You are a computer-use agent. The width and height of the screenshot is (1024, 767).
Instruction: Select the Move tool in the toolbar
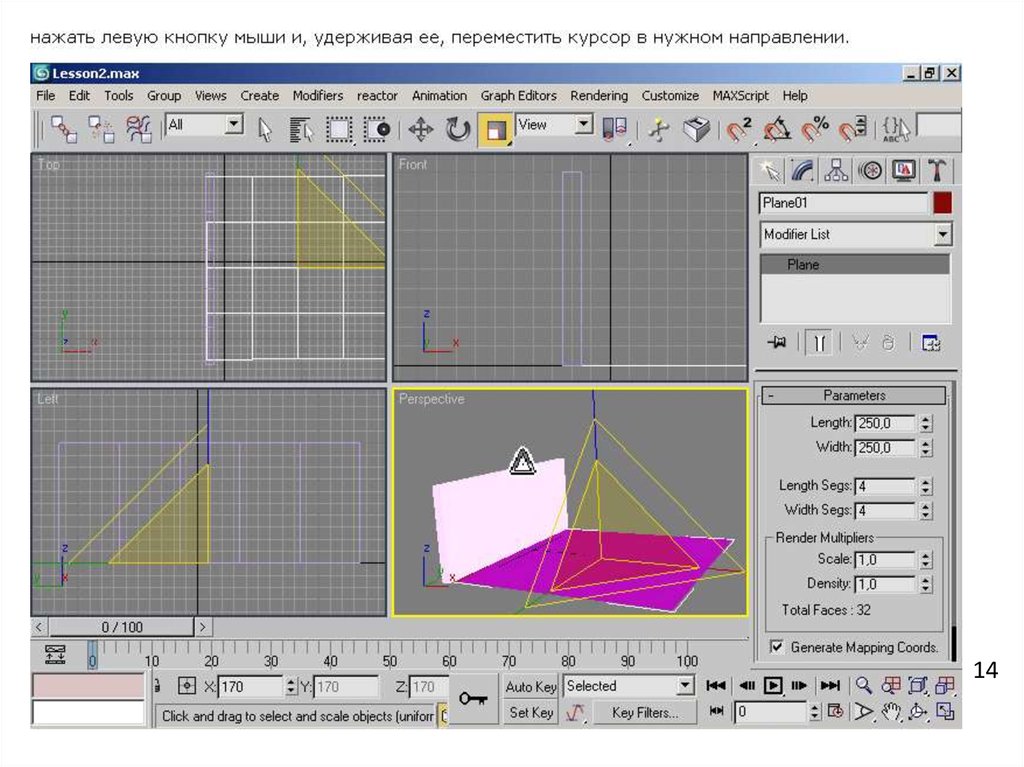(x=421, y=129)
